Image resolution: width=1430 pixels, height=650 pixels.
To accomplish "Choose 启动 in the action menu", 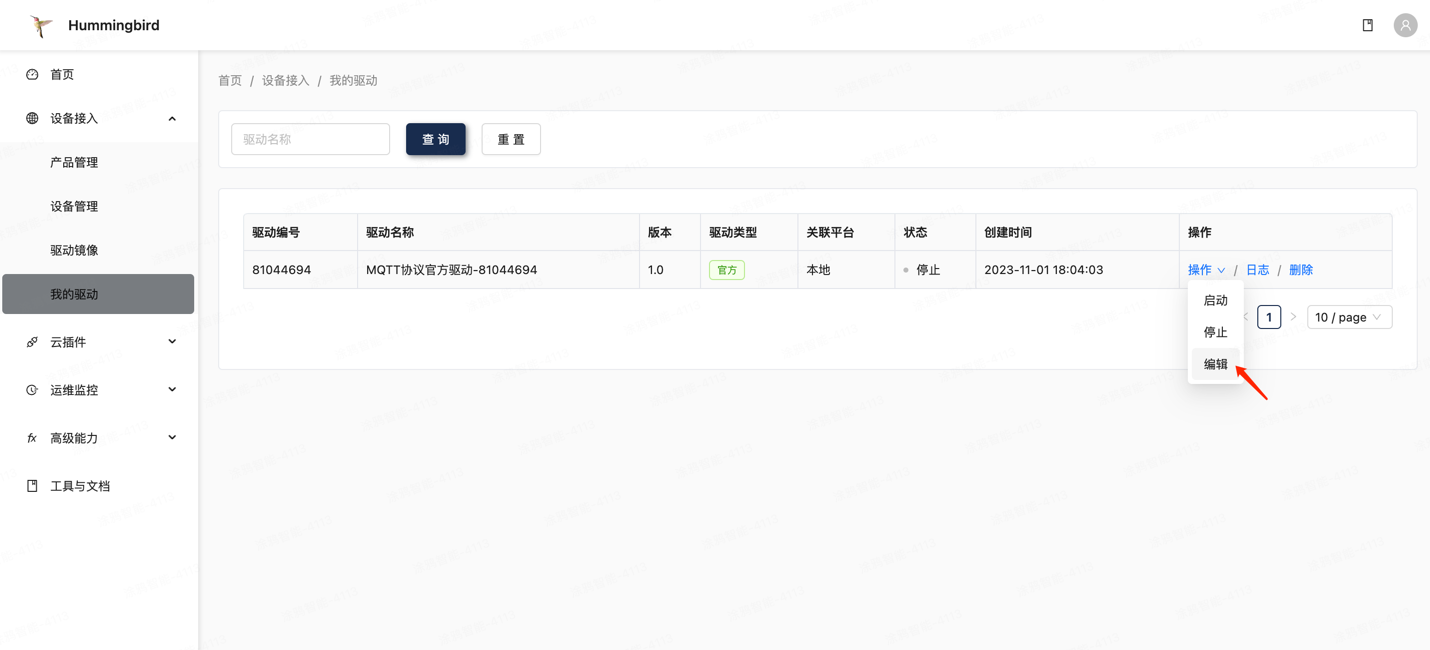I will tap(1215, 299).
